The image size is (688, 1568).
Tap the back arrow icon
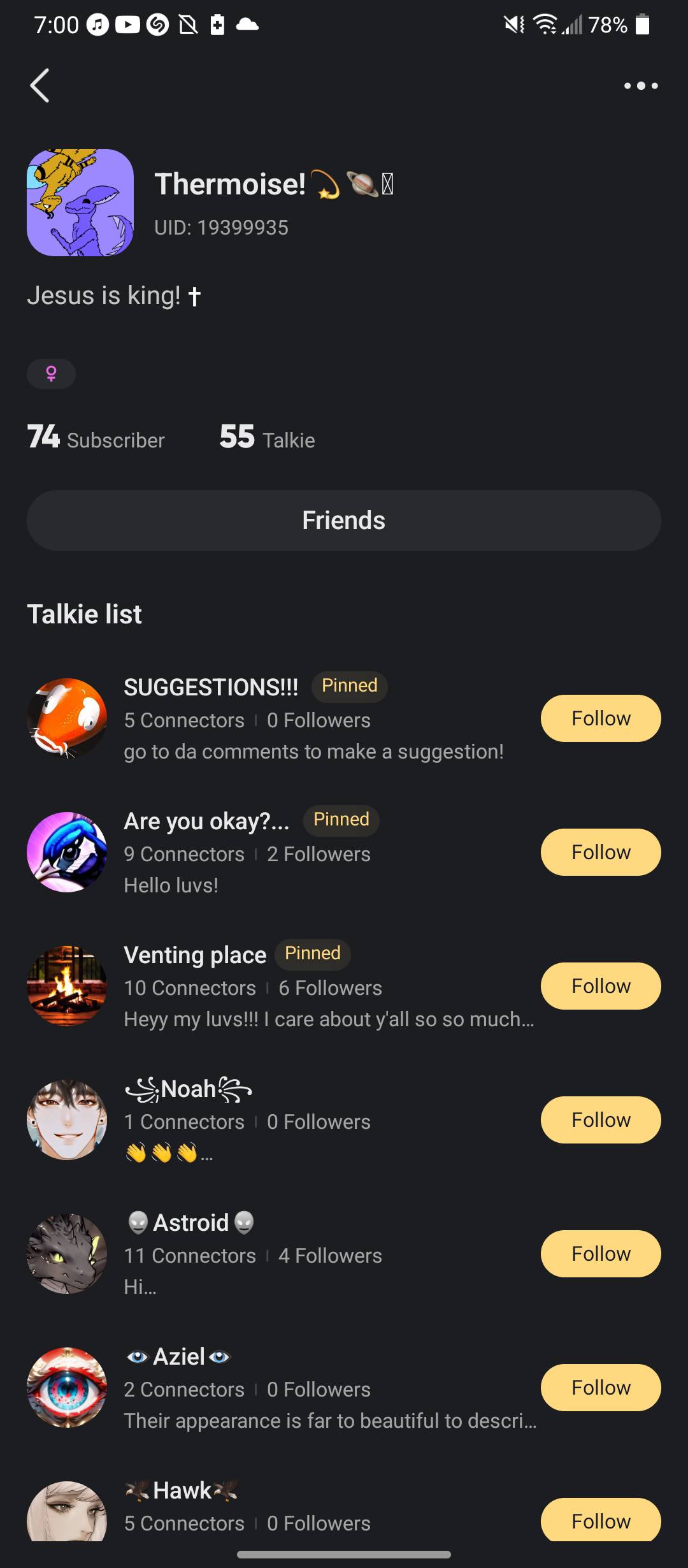[39, 85]
